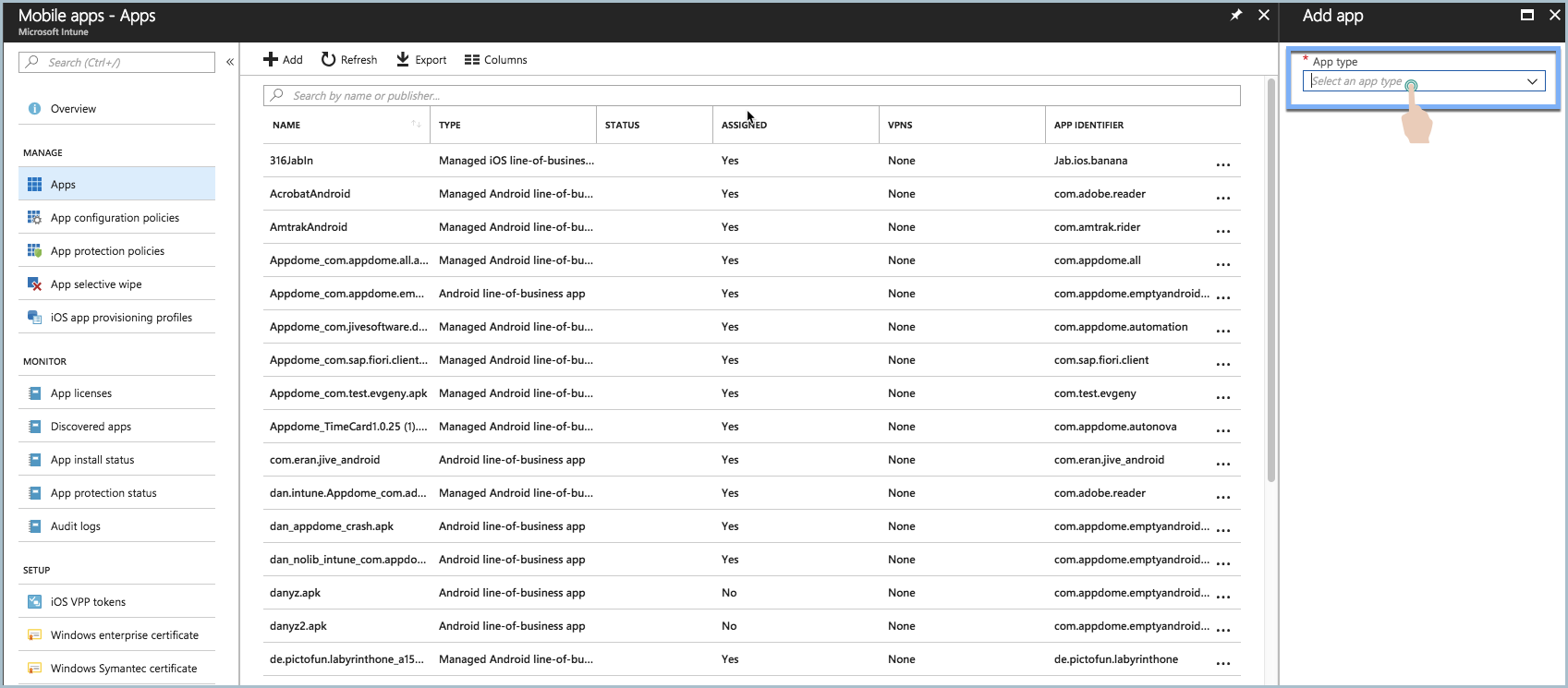Click the Windows Symantec certificate icon

point(34,669)
